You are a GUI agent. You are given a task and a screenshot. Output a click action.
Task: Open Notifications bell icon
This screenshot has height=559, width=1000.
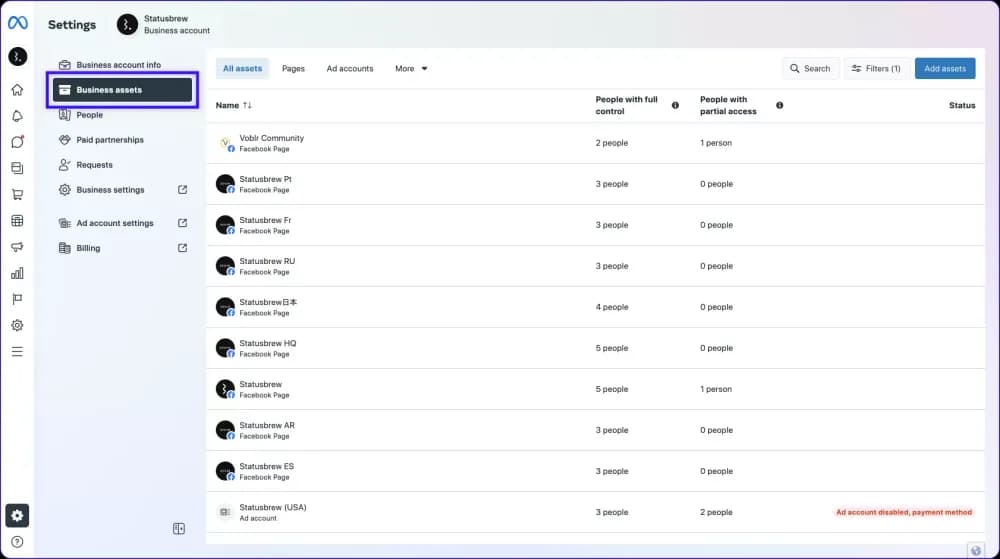click(x=17, y=116)
